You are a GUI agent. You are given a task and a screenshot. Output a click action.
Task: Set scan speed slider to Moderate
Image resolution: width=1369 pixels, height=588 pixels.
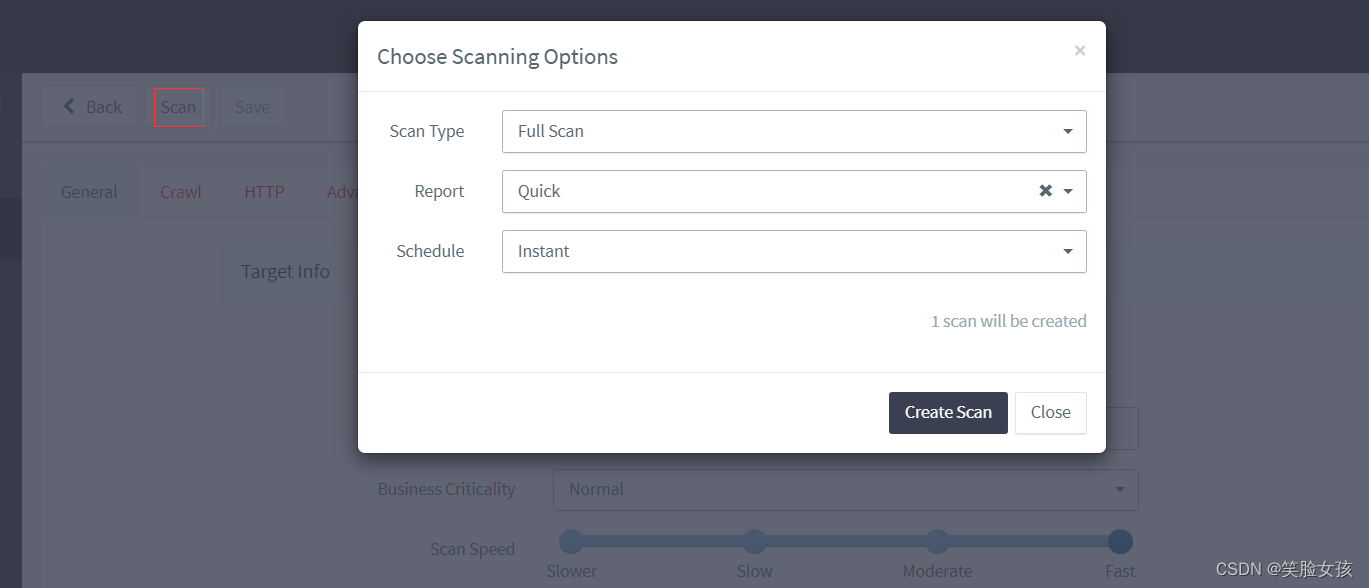(x=937, y=541)
